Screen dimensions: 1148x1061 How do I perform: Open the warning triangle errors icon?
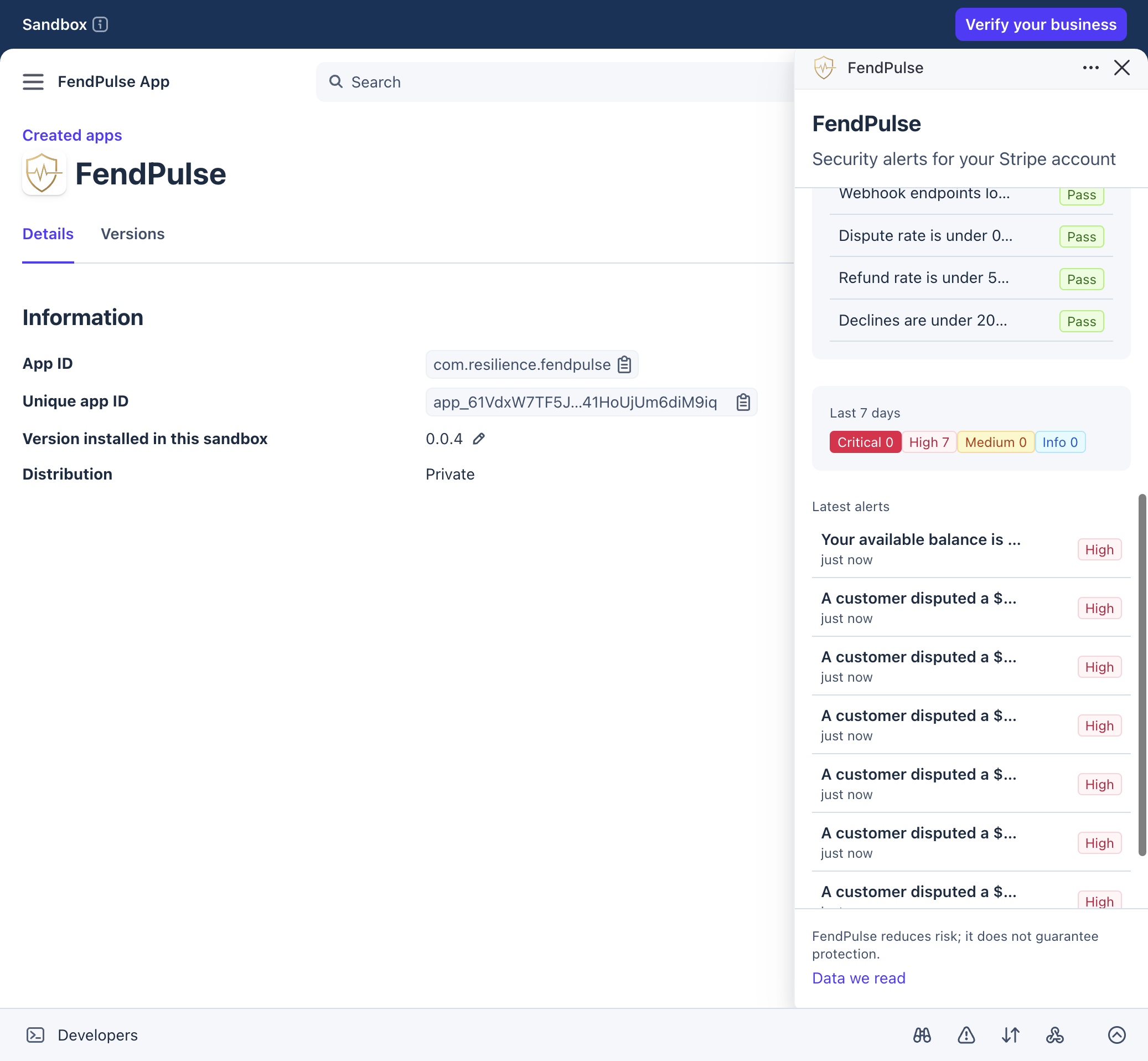coord(966,1034)
